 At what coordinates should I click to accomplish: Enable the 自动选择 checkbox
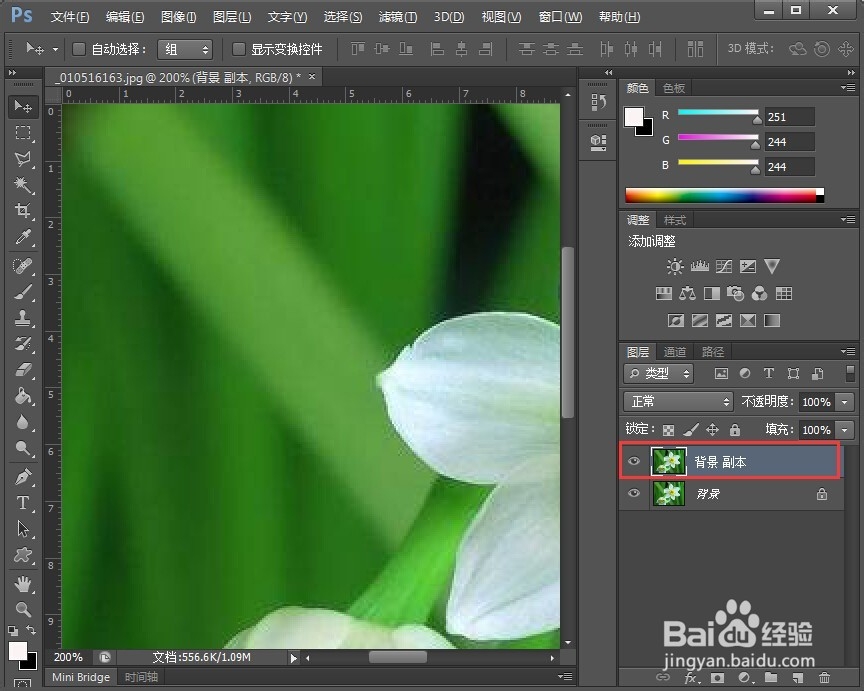click(x=79, y=49)
